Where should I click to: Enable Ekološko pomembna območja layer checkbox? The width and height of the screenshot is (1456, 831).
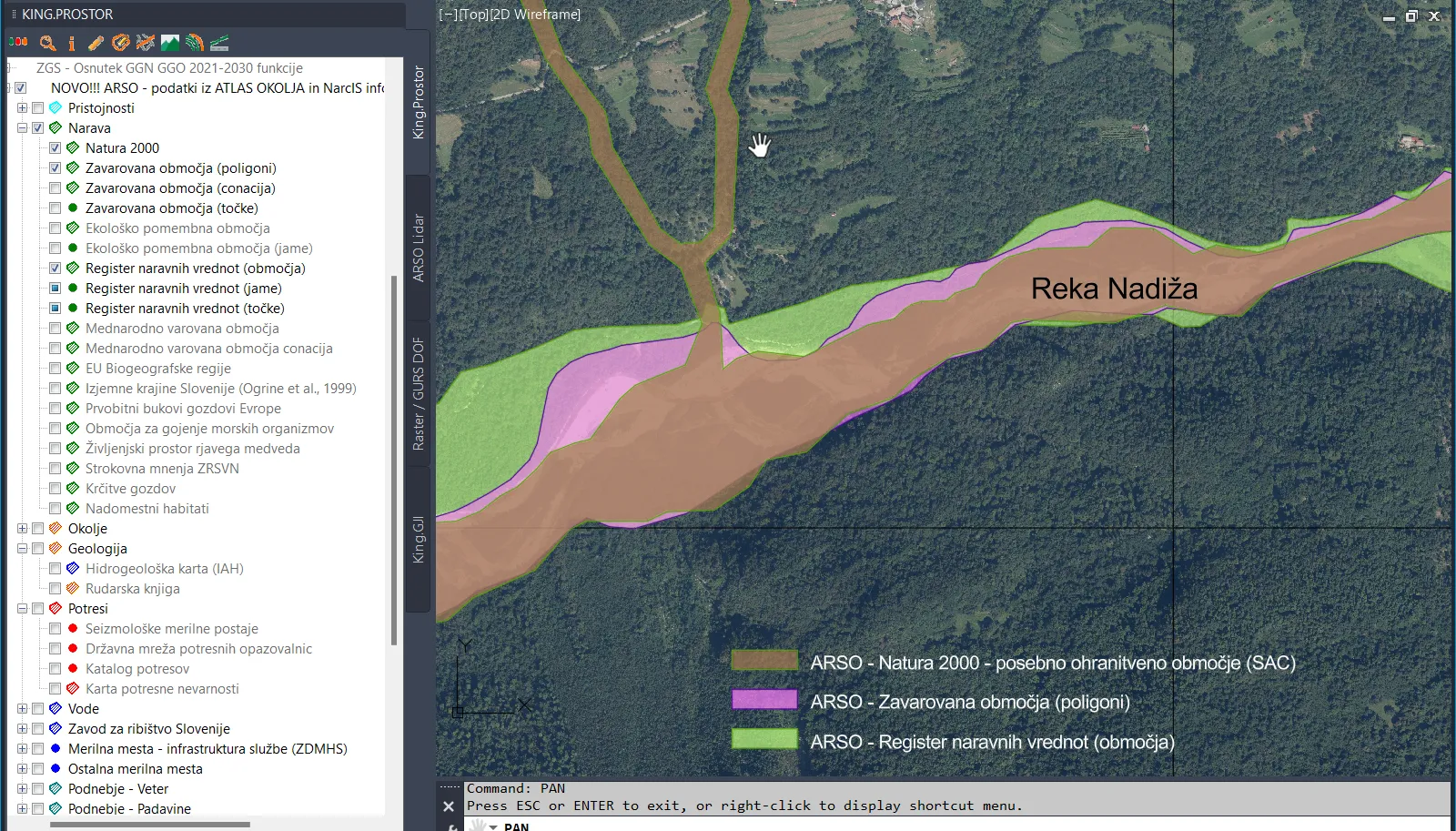56,228
